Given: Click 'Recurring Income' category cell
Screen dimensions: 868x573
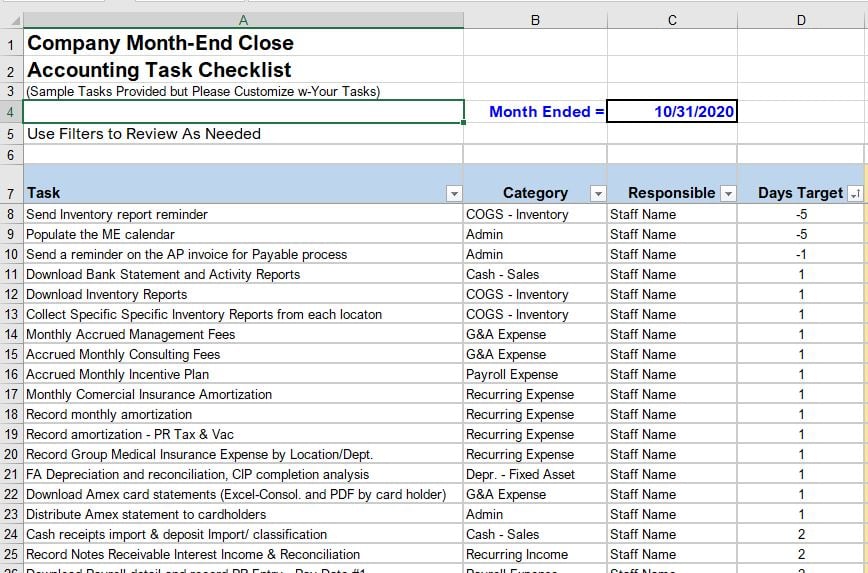Looking at the screenshot, I should pos(535,554).
